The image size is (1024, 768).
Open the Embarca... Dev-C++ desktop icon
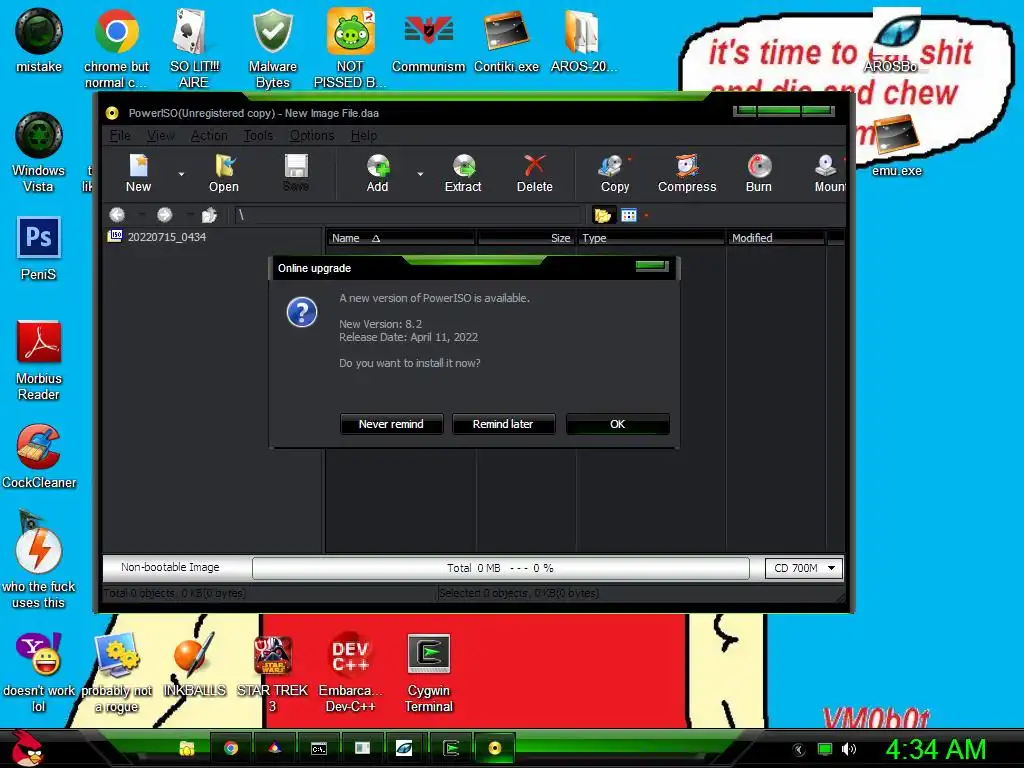(351, 673)
